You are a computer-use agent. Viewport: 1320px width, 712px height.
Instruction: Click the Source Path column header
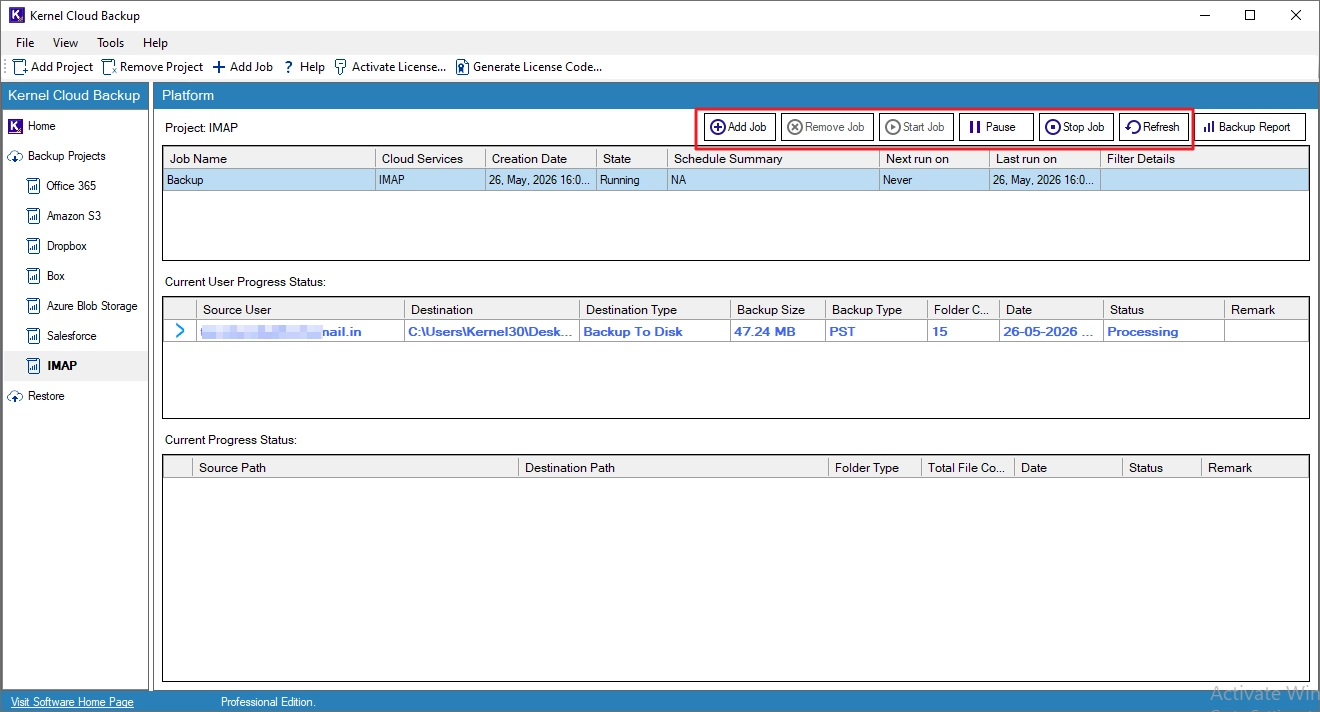coord(354,467)
